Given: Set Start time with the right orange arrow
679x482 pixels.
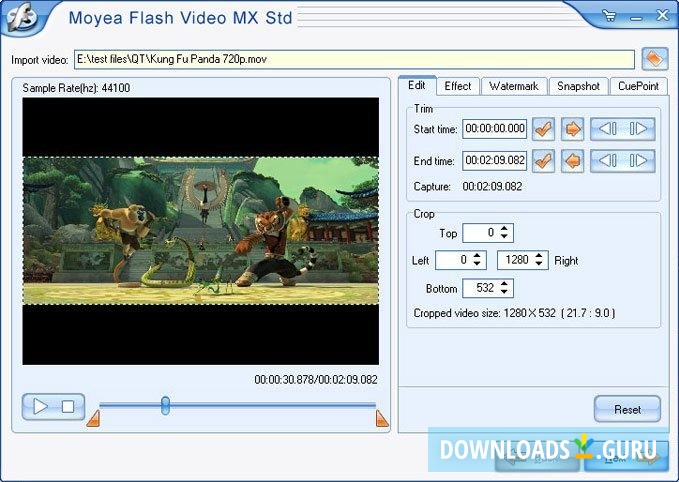Looking at the screenshot, I should [572, 129].
